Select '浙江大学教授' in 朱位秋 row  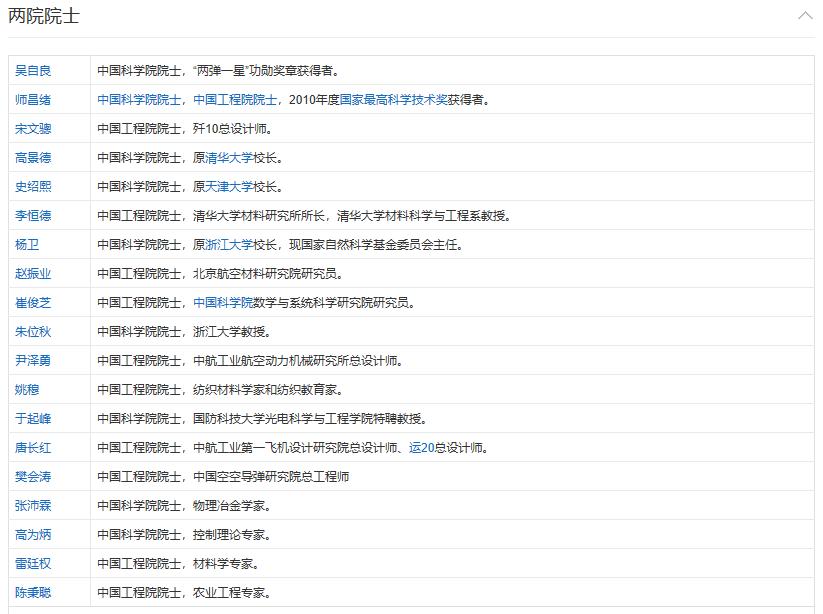229,332
